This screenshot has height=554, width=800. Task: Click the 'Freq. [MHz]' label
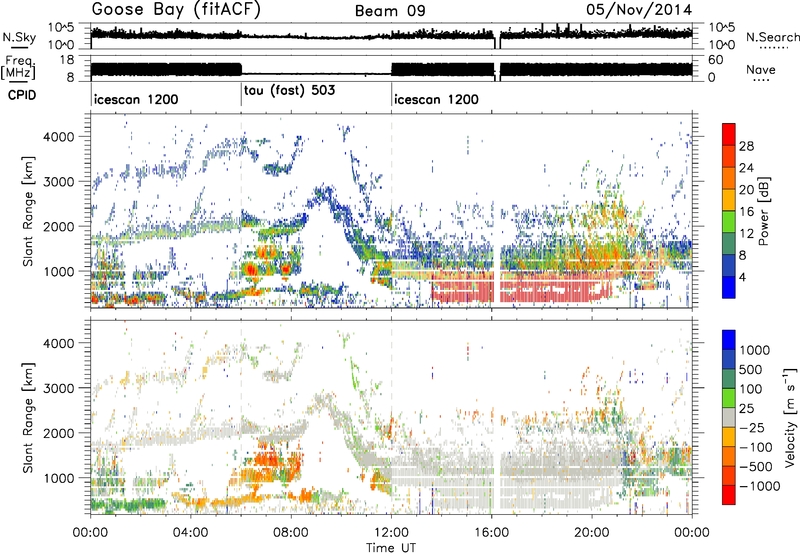point(18,68)
